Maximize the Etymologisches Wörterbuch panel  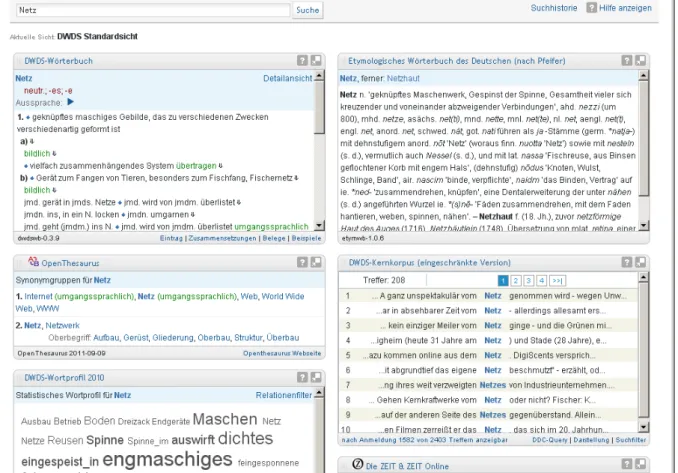tap(640, 61)
